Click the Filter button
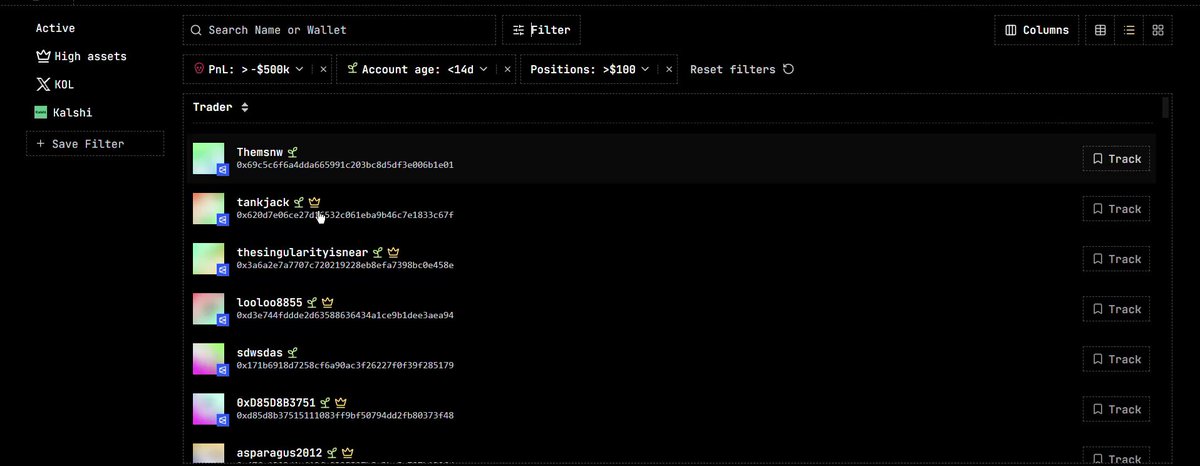Screen dimensions: 1200x466 541,30
